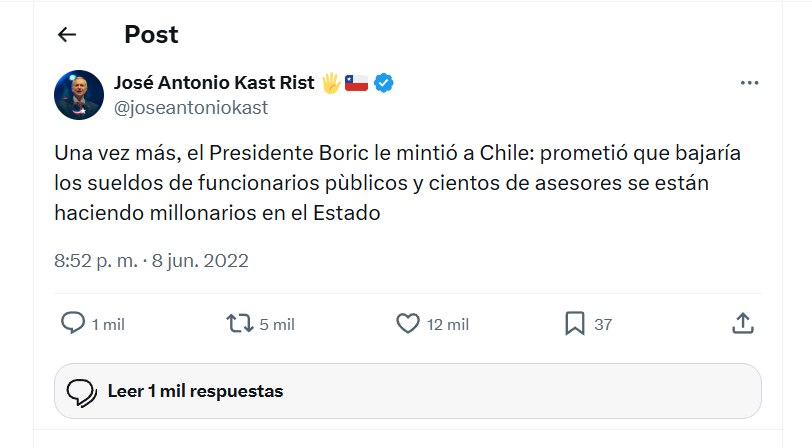
Task: Click the reply speech bubble icon
Action: click(x=73, y=323)
